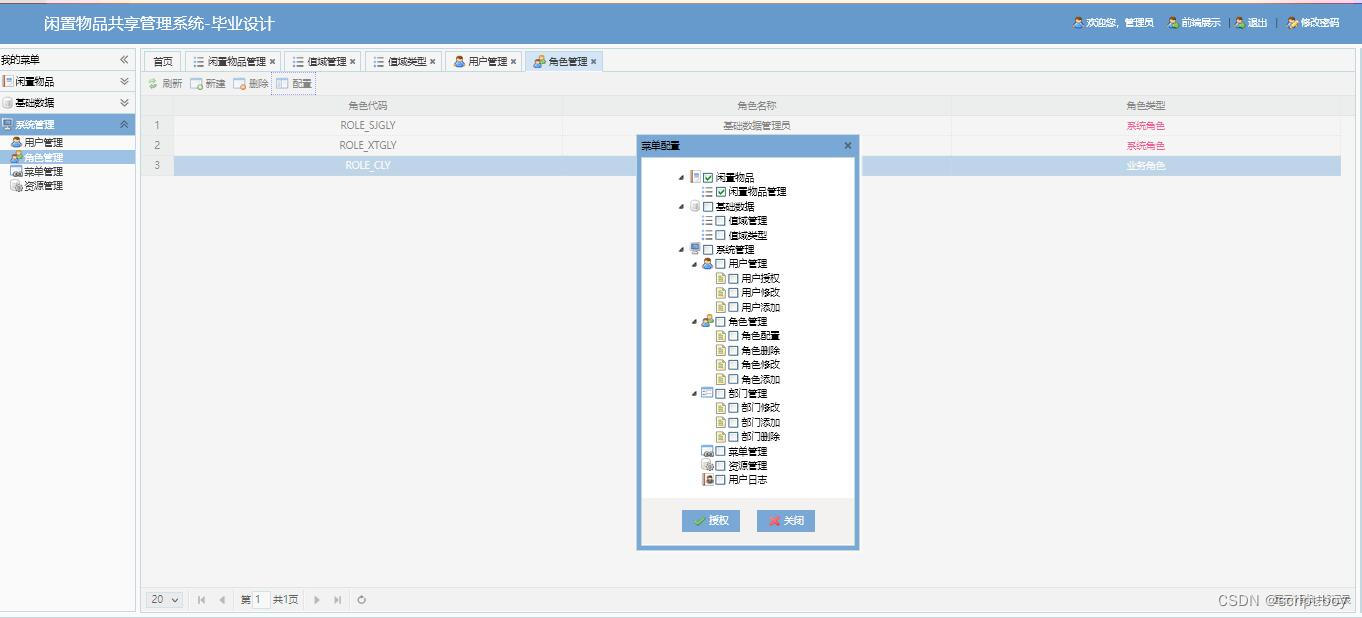Click the pager reload icon

pyautogui.click(x=361, y=600)
